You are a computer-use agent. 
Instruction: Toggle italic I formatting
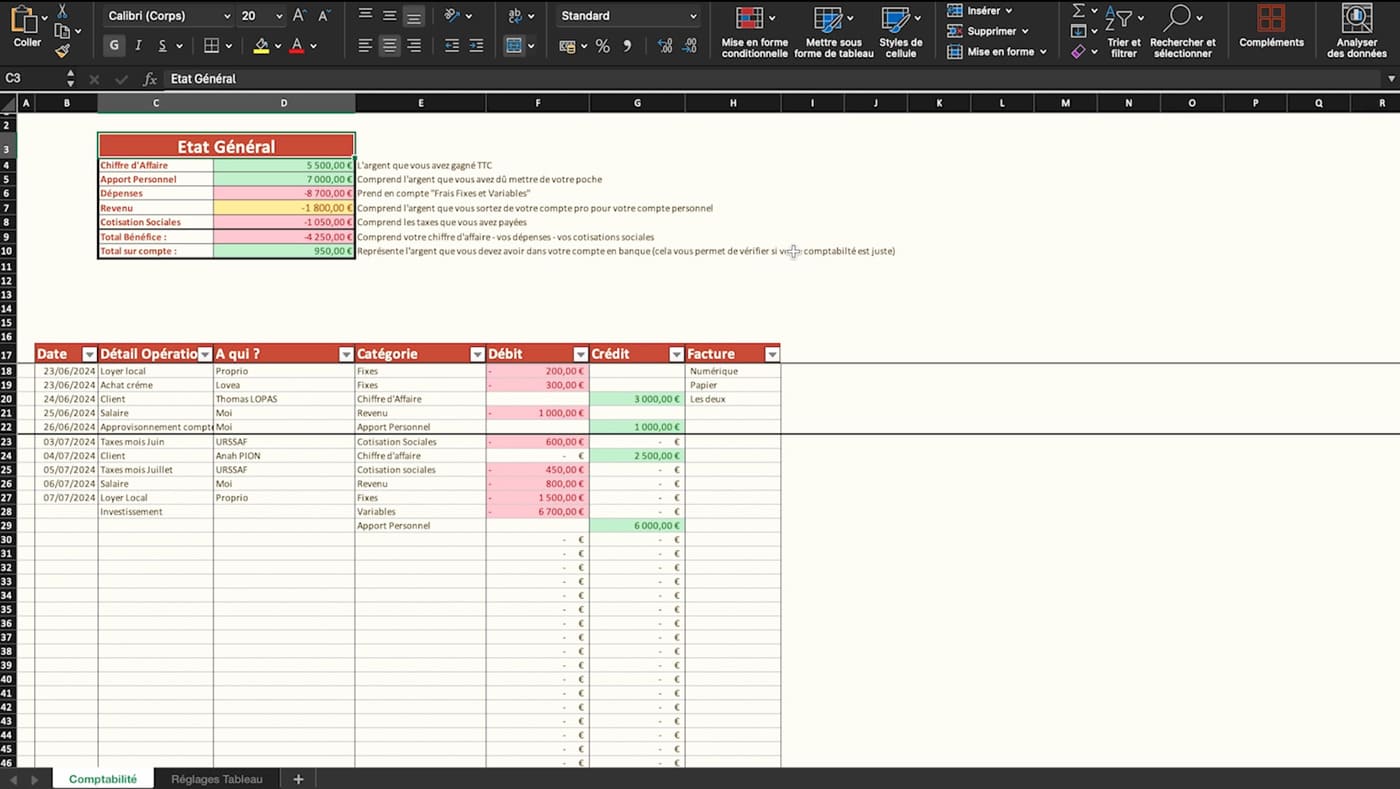coord(138,46)
